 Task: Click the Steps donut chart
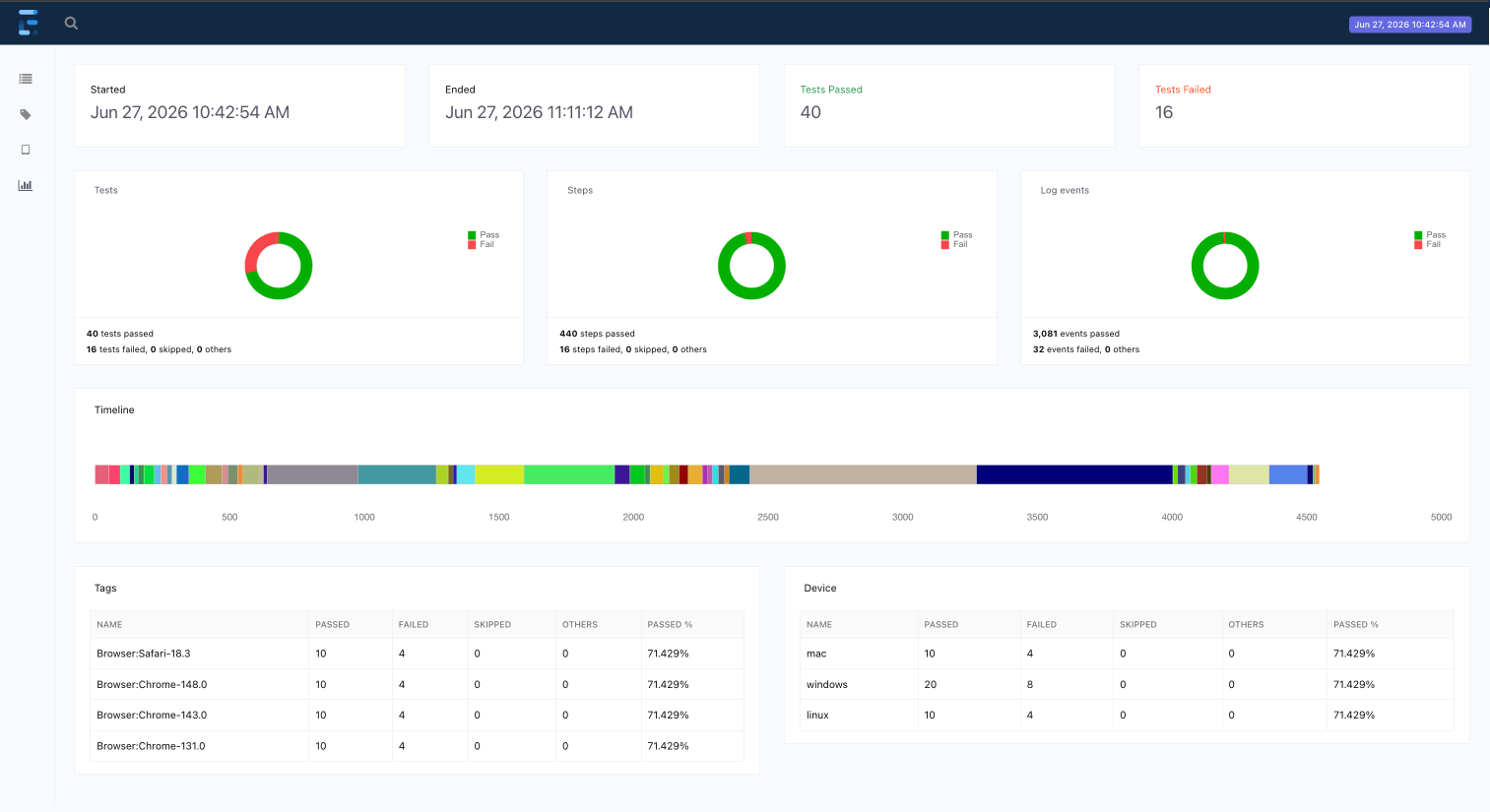point(751,266)
